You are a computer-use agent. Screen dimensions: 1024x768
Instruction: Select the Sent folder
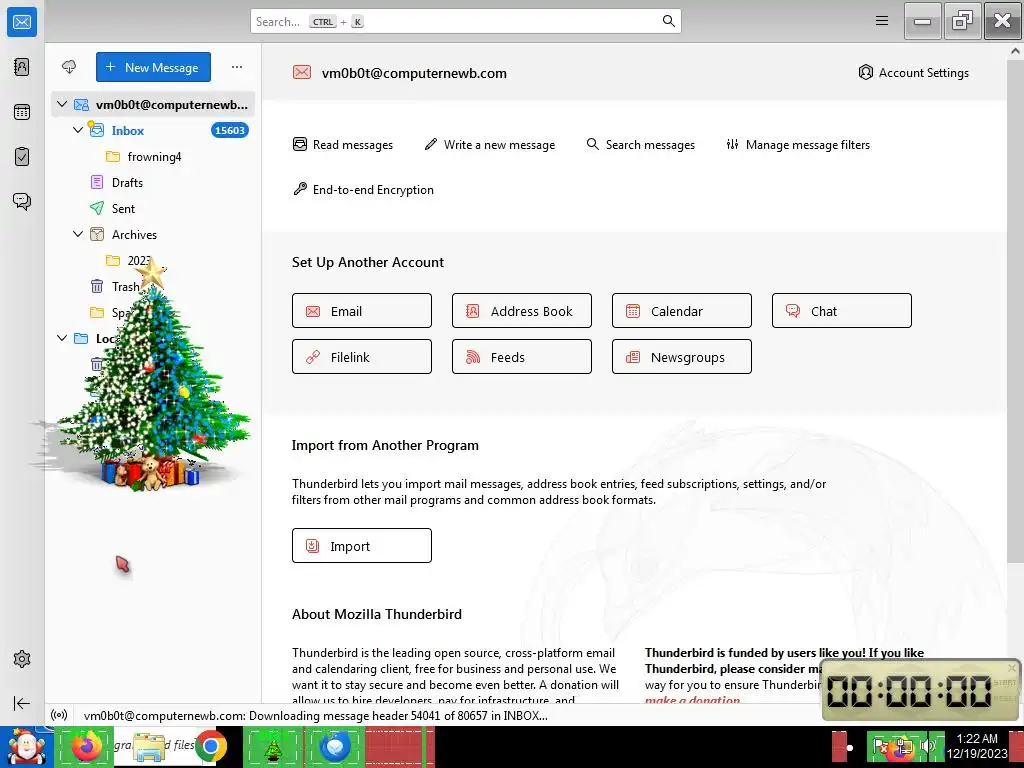153,208
